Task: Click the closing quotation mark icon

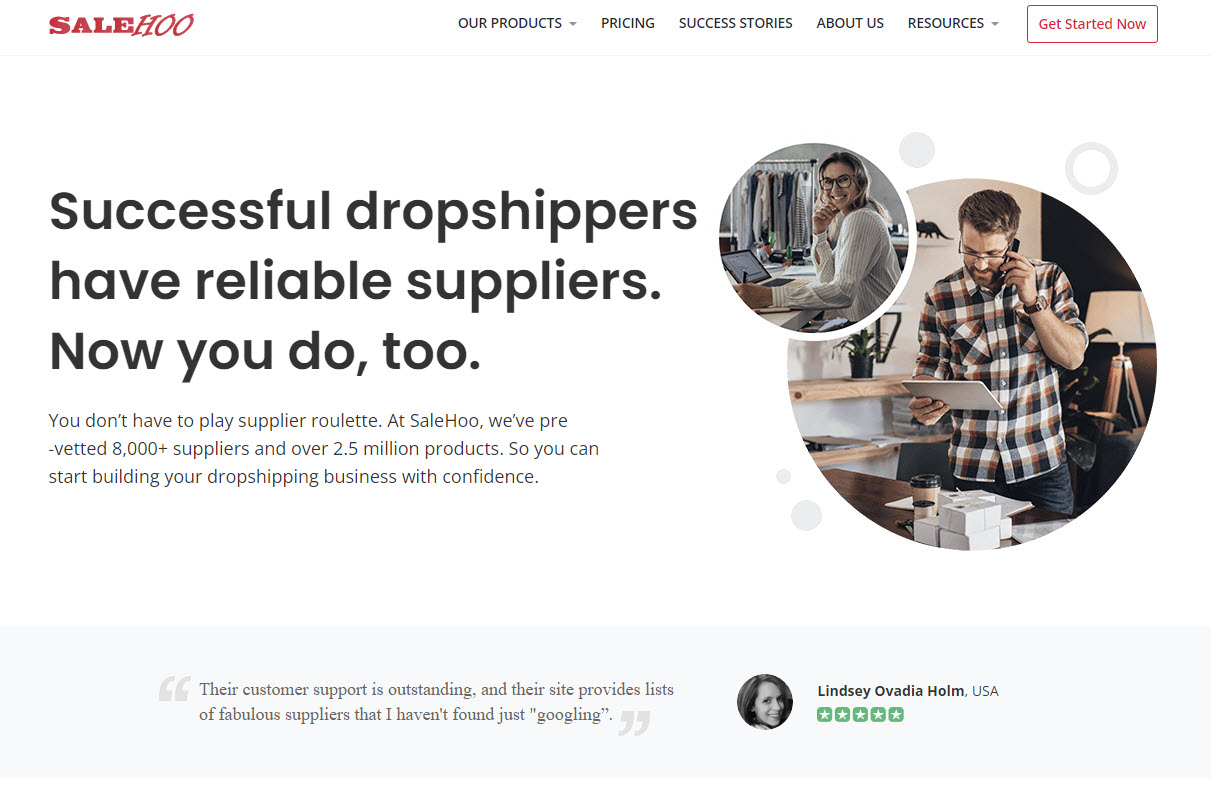Action: (x=634, y=723)
